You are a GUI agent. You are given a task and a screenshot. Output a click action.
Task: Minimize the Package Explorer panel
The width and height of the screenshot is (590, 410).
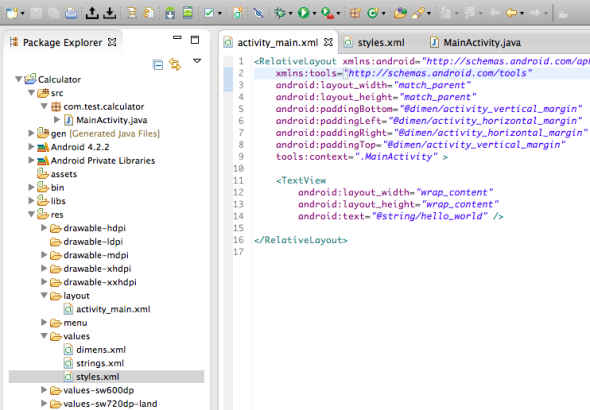pyautogui.click(x=177, y=38)
